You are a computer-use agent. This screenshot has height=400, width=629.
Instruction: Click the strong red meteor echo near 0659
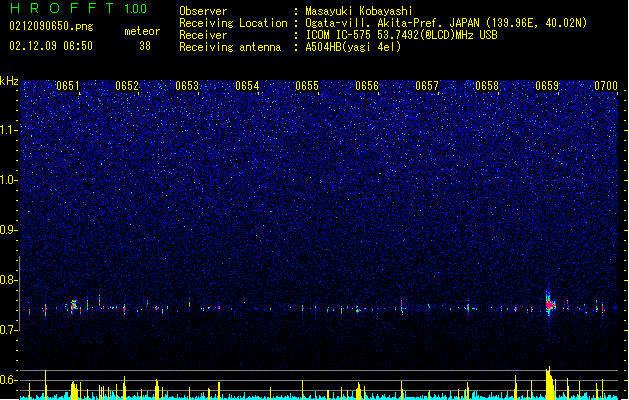tap(550, 305)
